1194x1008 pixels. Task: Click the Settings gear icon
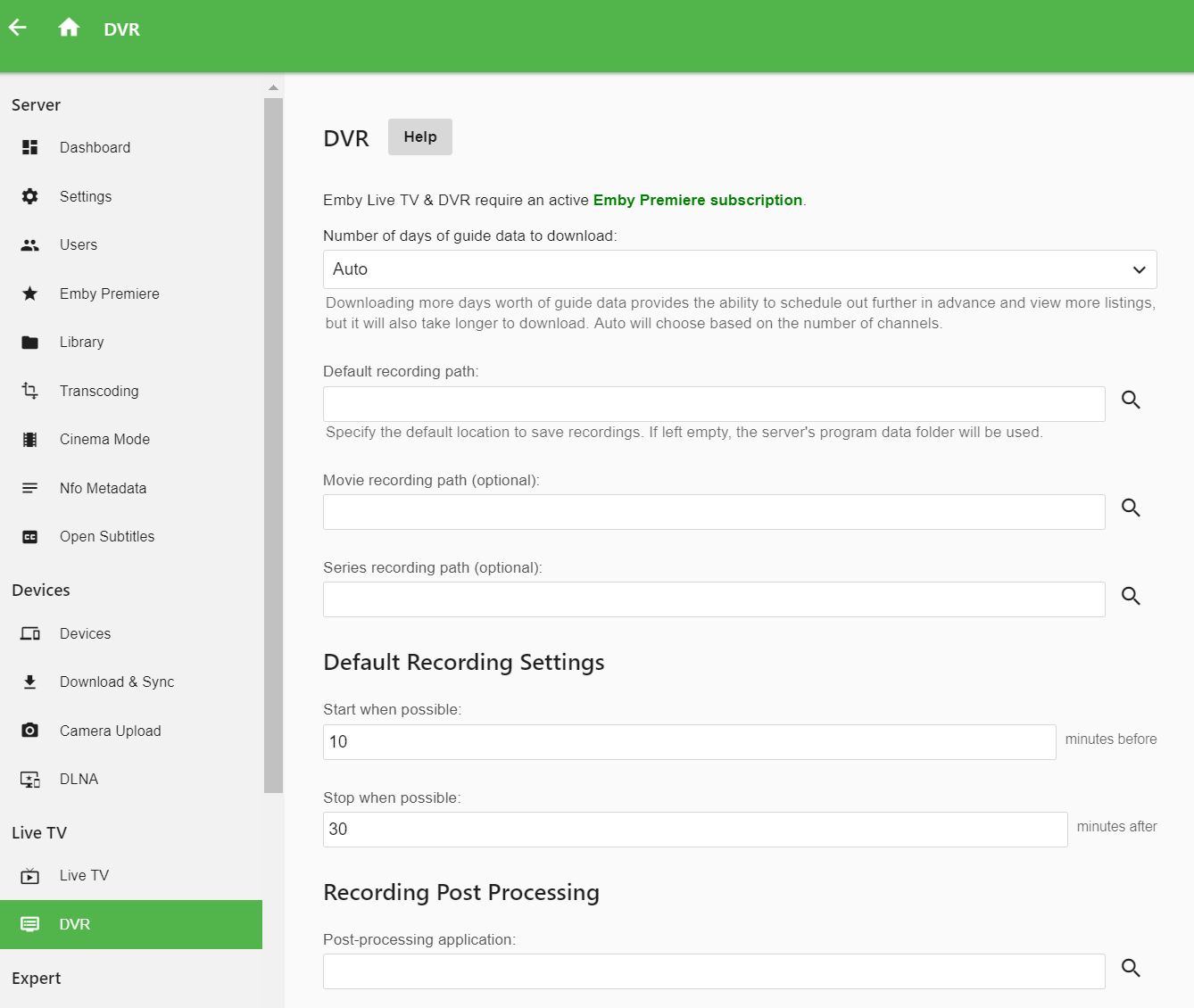point(29,196)
